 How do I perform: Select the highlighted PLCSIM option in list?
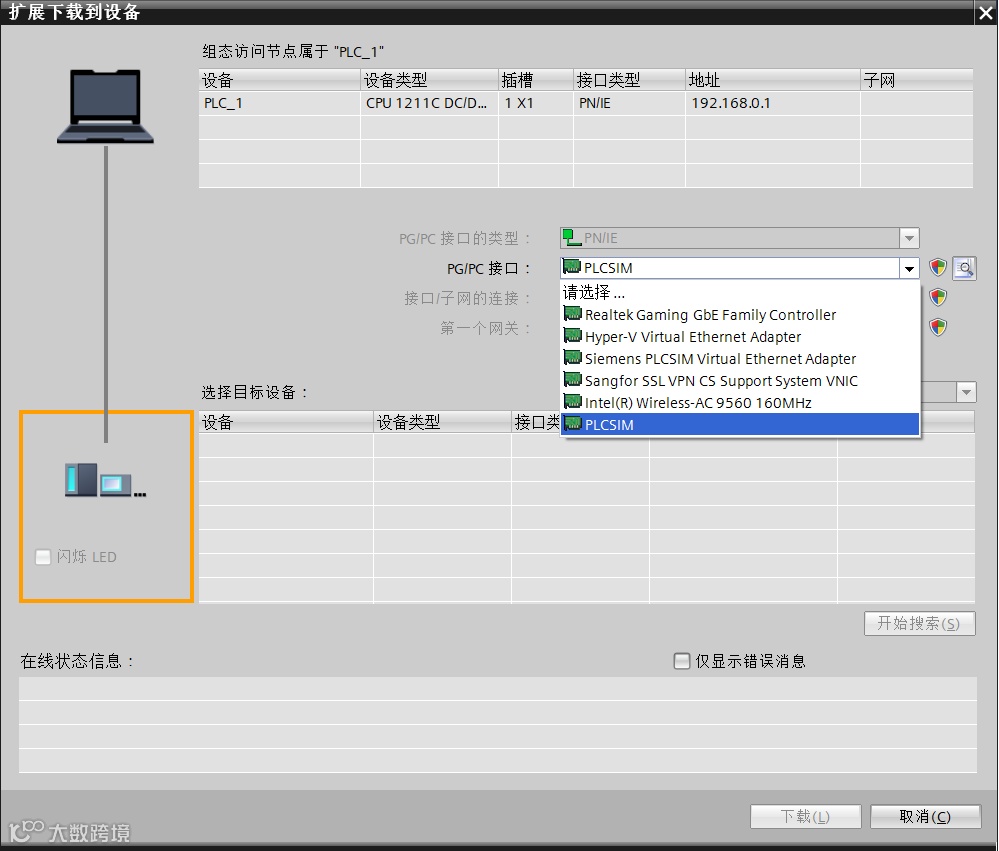740,424
